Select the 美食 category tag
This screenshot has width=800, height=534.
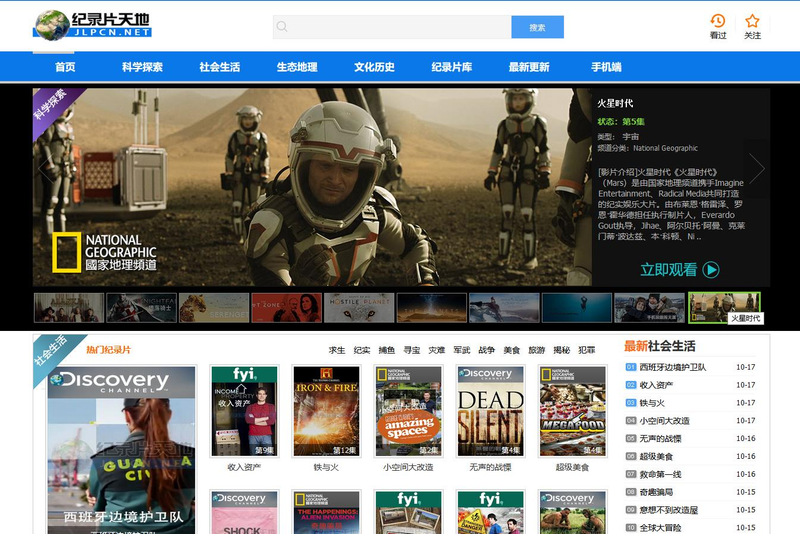pyautogui.click(x=511, y=350)
